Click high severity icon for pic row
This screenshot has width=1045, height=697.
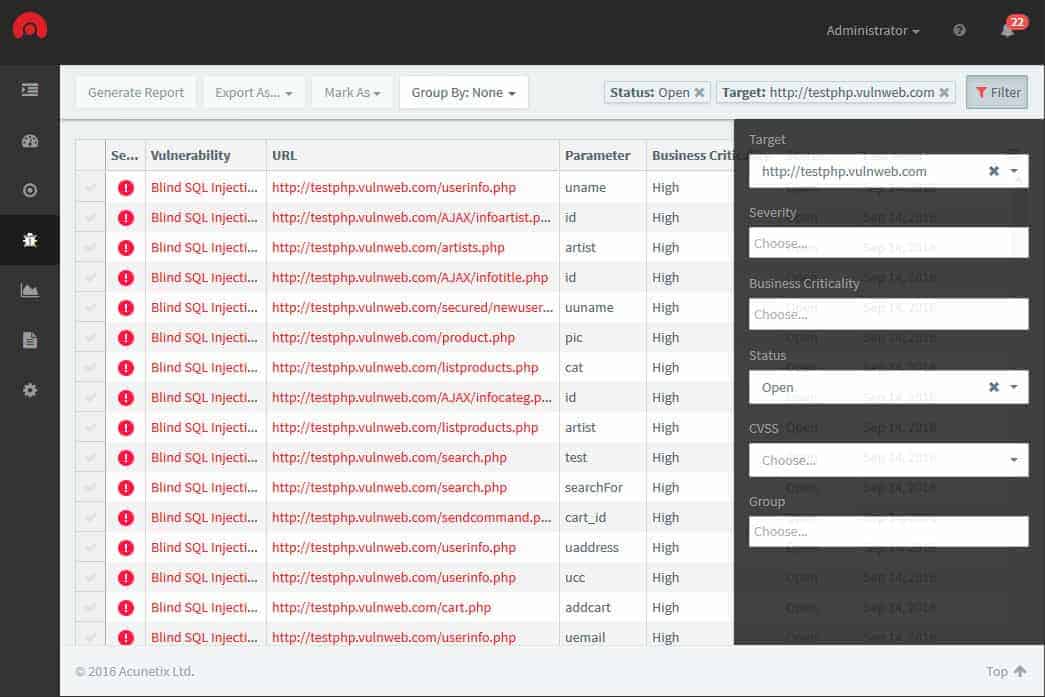tap(125, 338)
